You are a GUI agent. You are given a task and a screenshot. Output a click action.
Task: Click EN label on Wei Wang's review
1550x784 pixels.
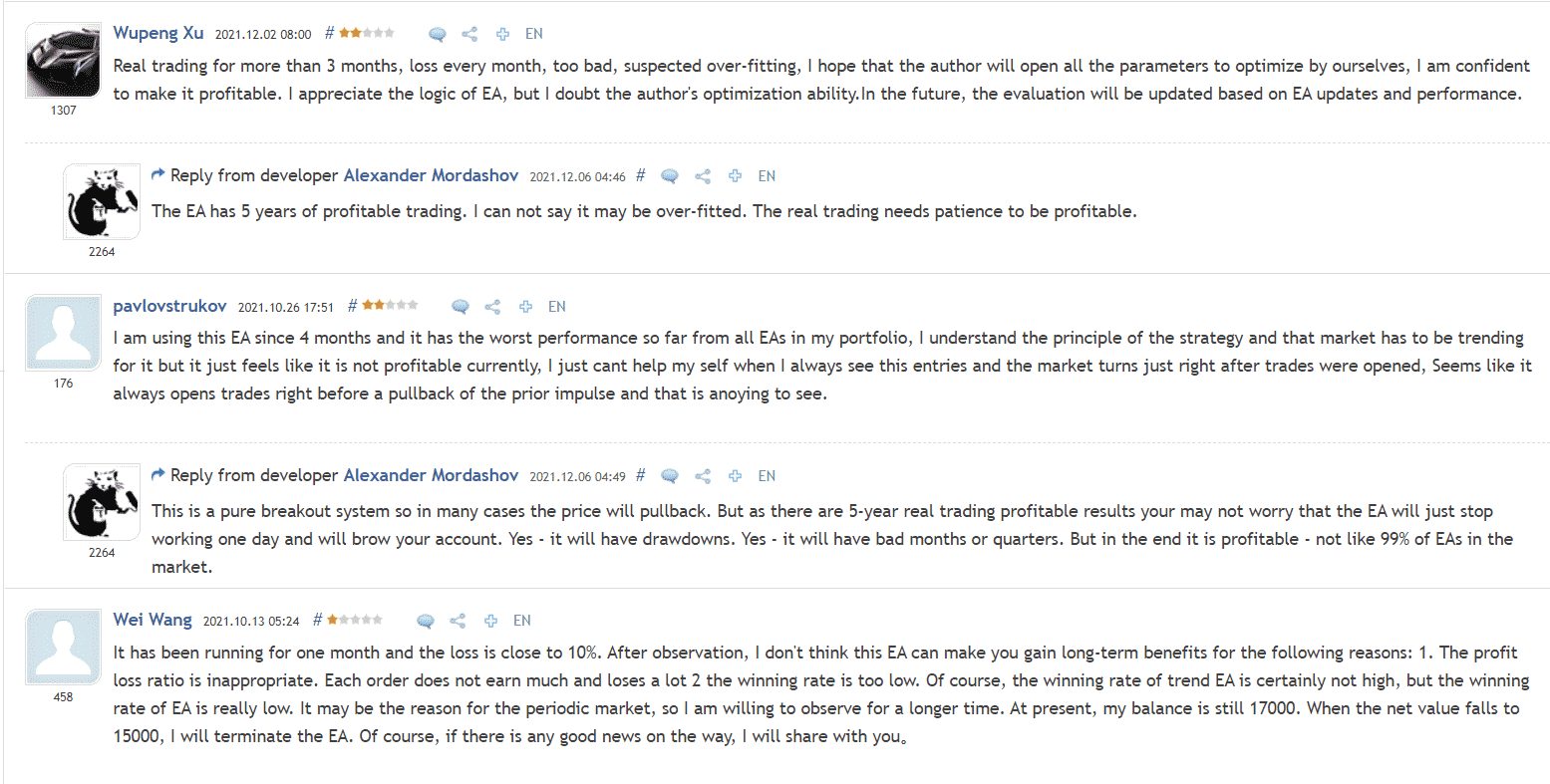[522, 621]
